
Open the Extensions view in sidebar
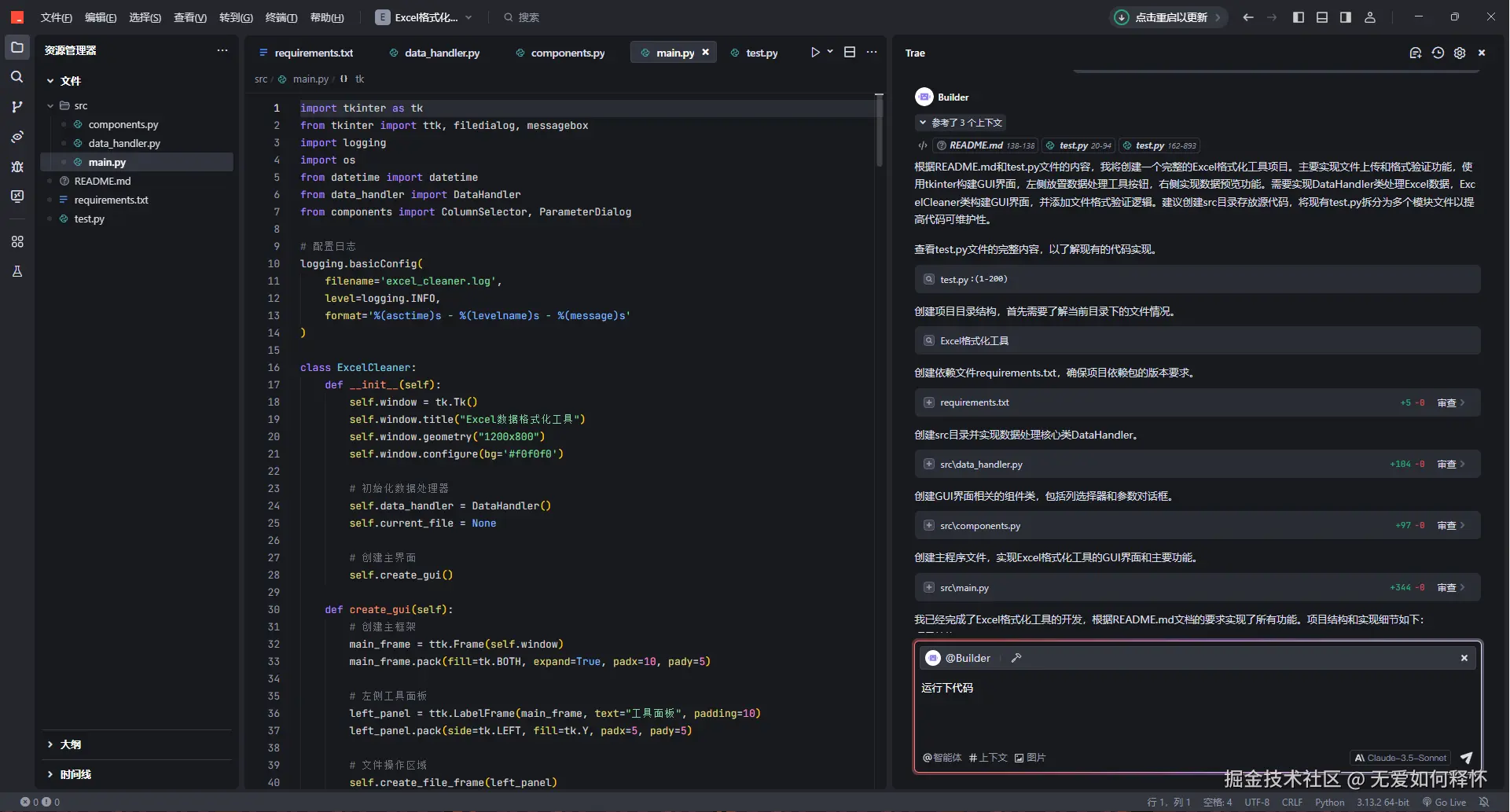tap(17, 242)
